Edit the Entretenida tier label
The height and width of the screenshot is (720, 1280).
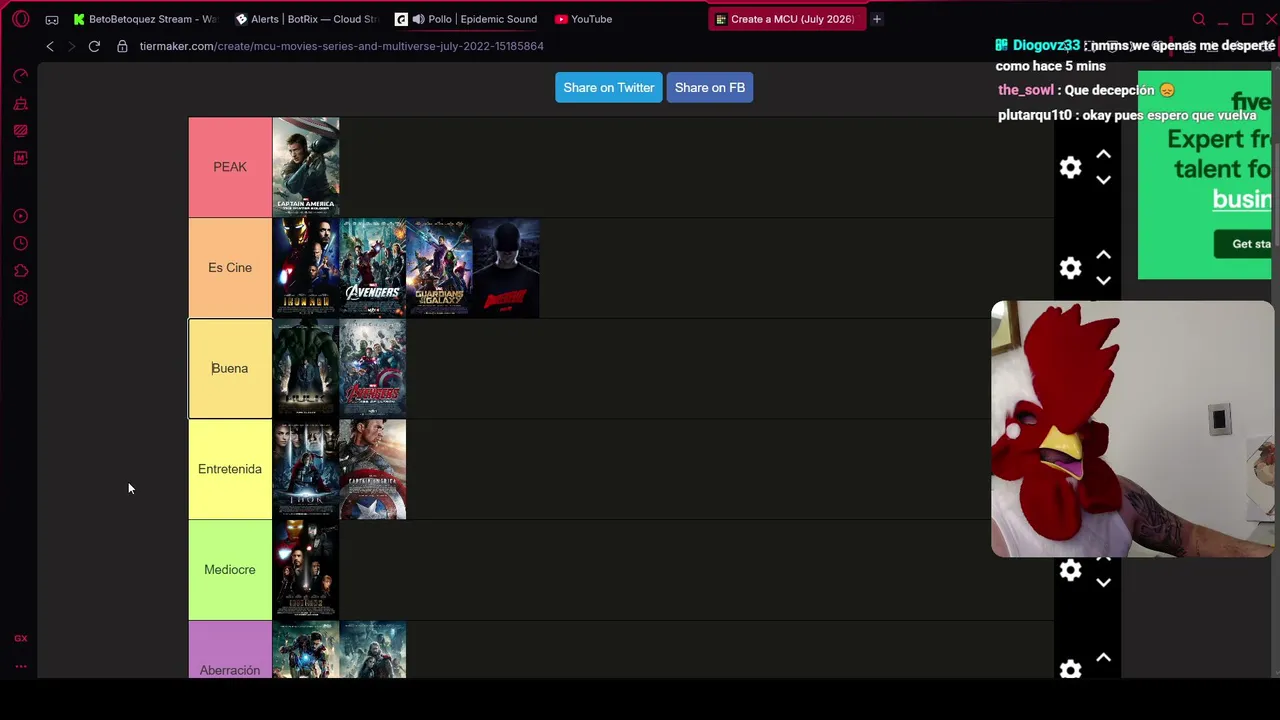coord(230,469)
